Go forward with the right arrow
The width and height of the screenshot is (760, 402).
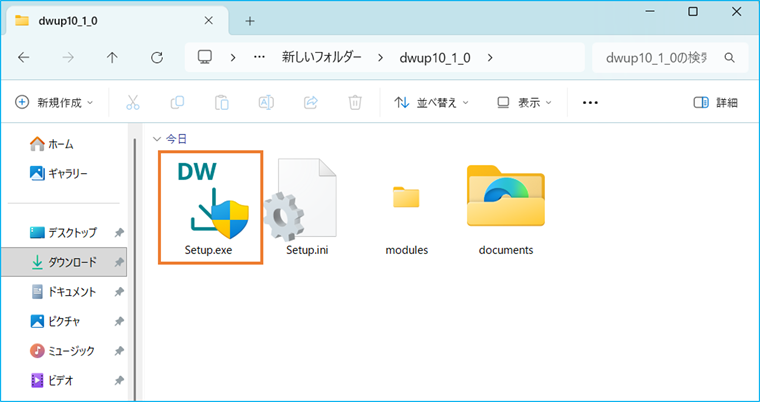(x=68, y=58)
